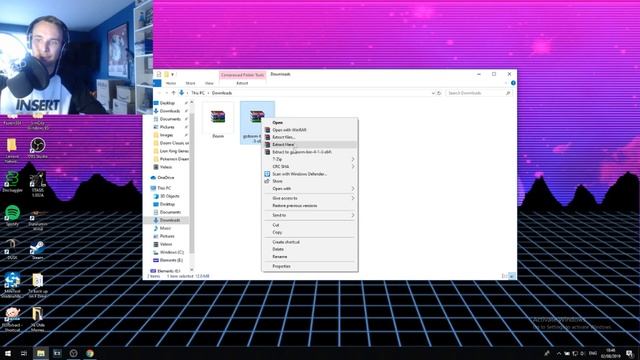The width and height of the screenshot is (640, 360).
Task: Expand the Open with submenu
Action: coord(310,189)
